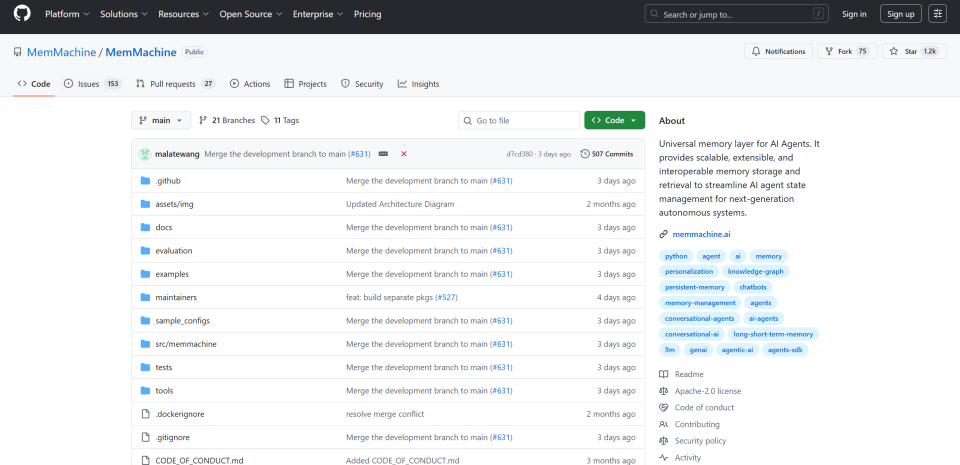
Task: Open the memmachine.ai website link
Action: click(x=701, y=234)
